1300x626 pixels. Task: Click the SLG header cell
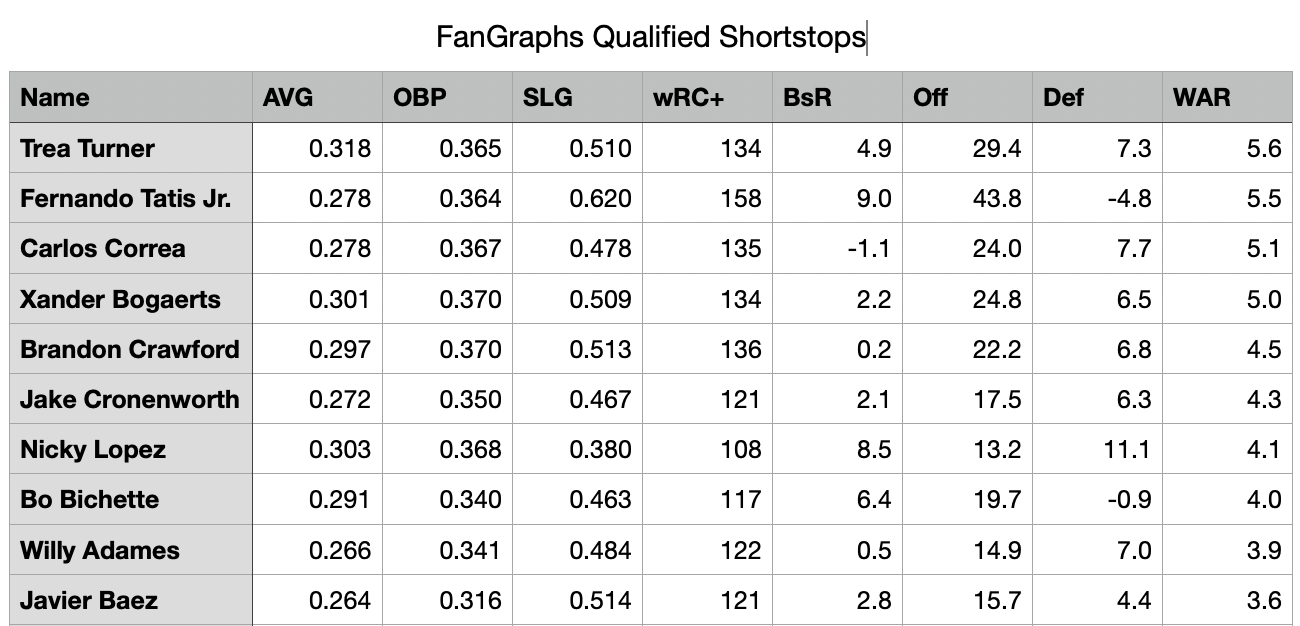pyautogui.click(x=576, y=97)
